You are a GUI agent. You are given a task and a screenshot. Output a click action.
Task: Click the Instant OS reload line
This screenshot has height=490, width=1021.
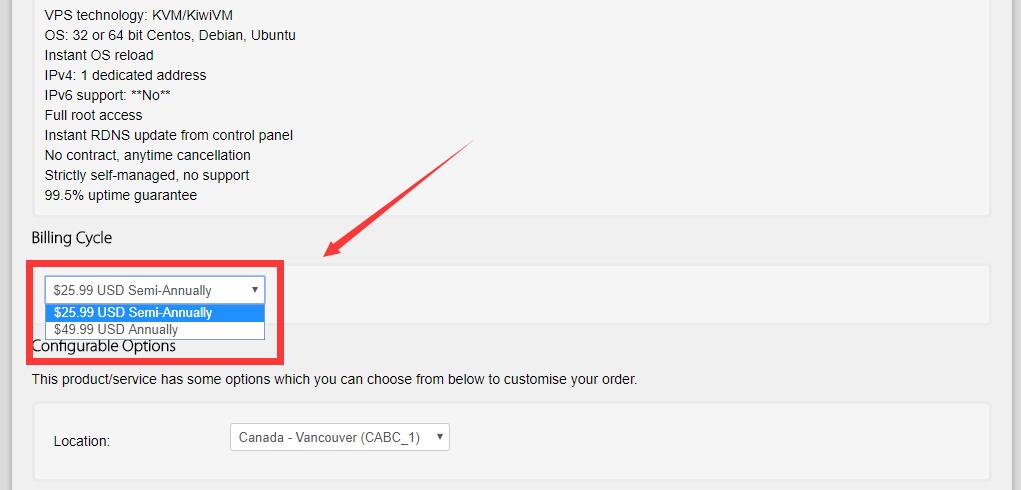(99, 55)
